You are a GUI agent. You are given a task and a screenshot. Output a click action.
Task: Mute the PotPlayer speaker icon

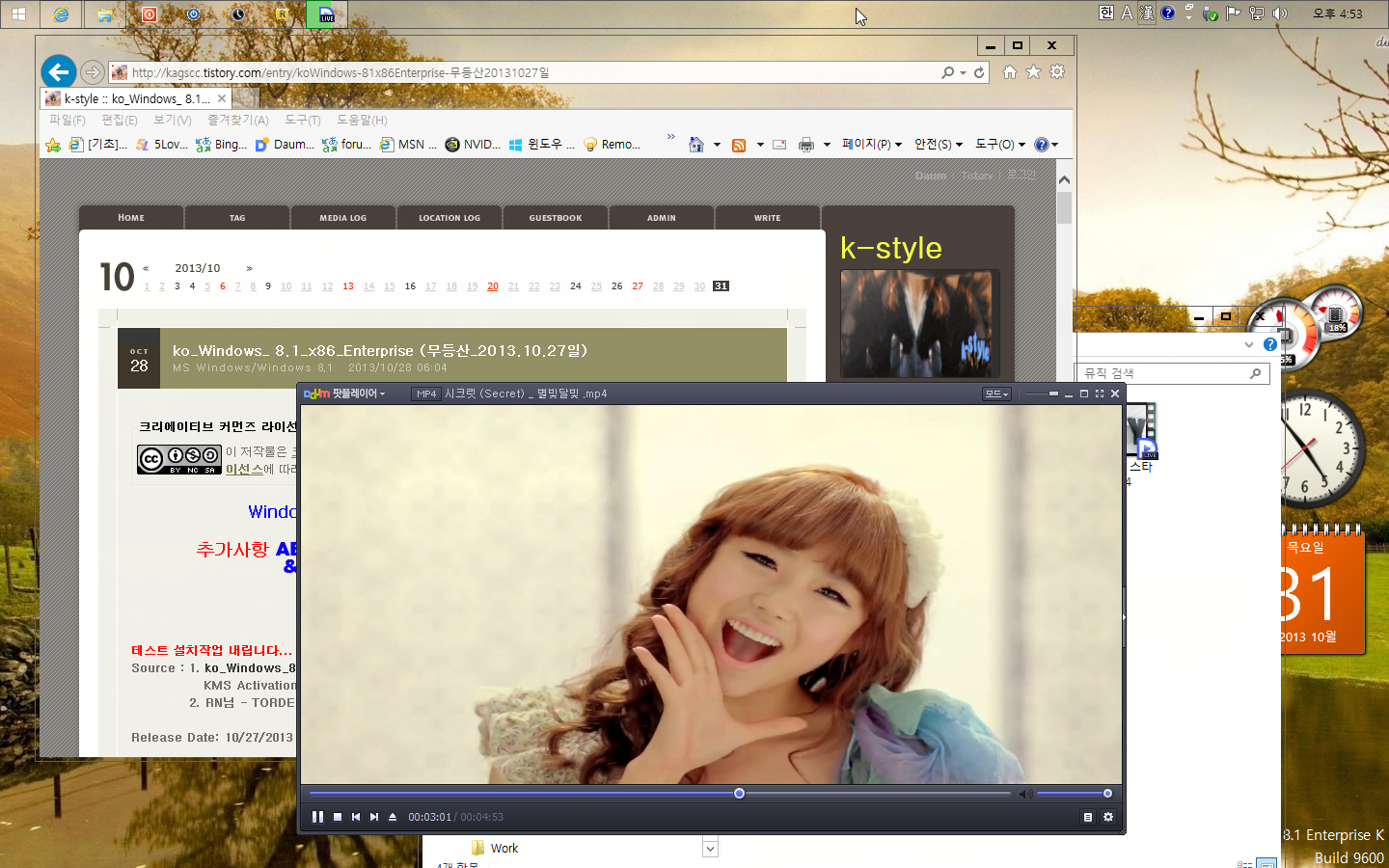point(1025,794)
